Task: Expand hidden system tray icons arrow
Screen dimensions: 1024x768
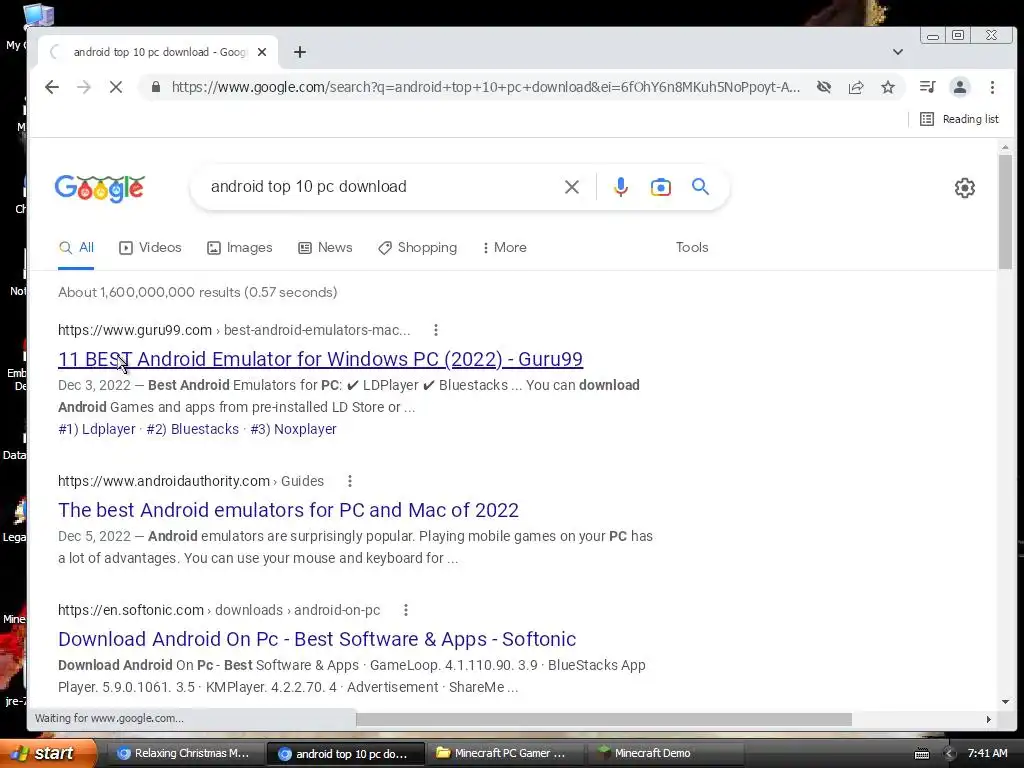Action: pos(949,754)
